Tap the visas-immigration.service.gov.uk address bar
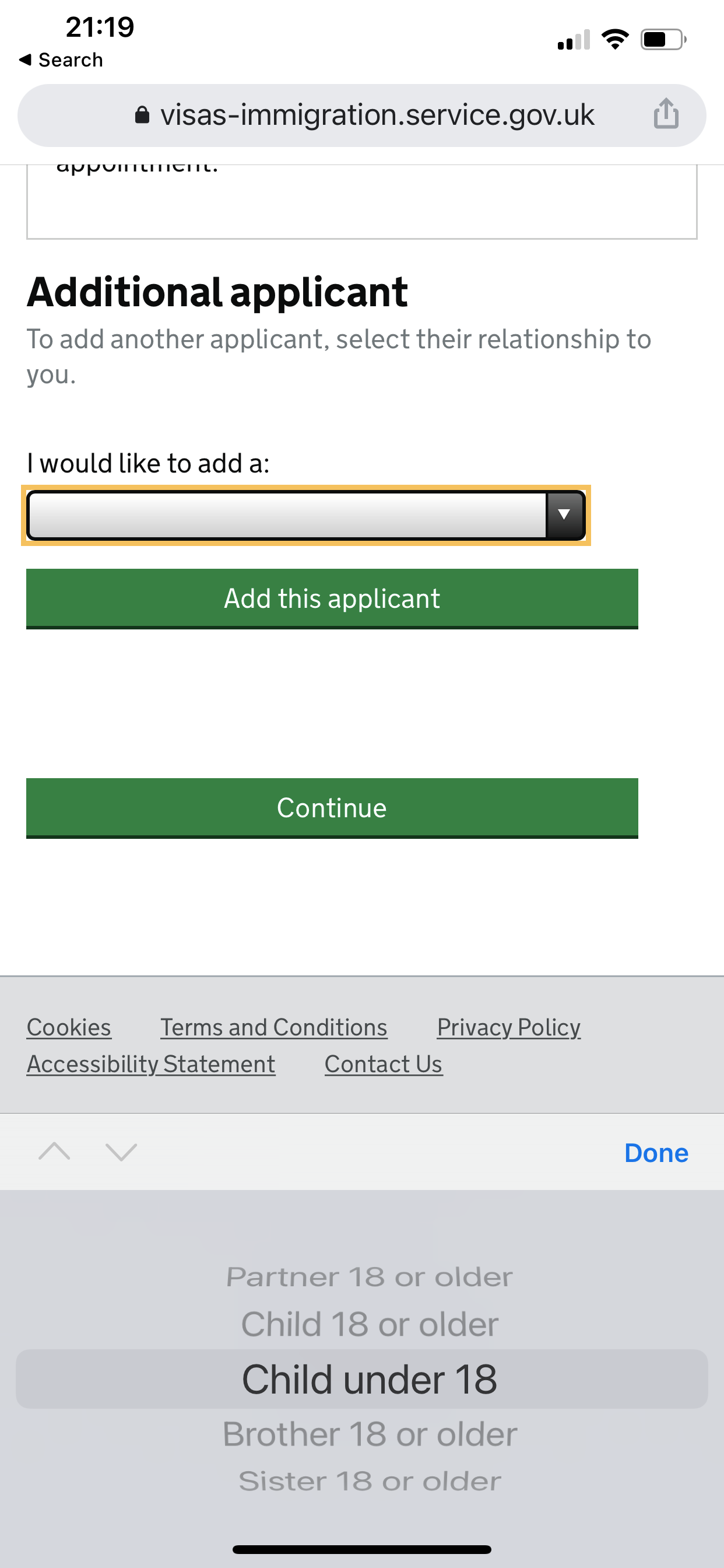 377,115
